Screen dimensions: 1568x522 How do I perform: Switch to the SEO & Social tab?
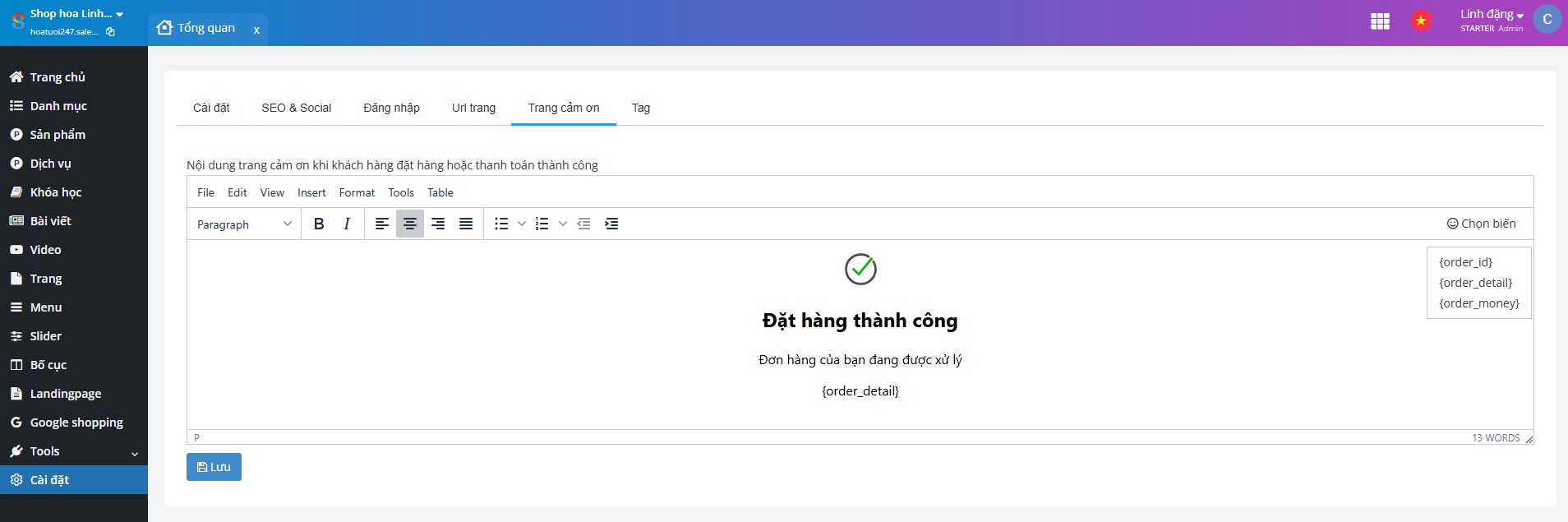pos(297,108)
